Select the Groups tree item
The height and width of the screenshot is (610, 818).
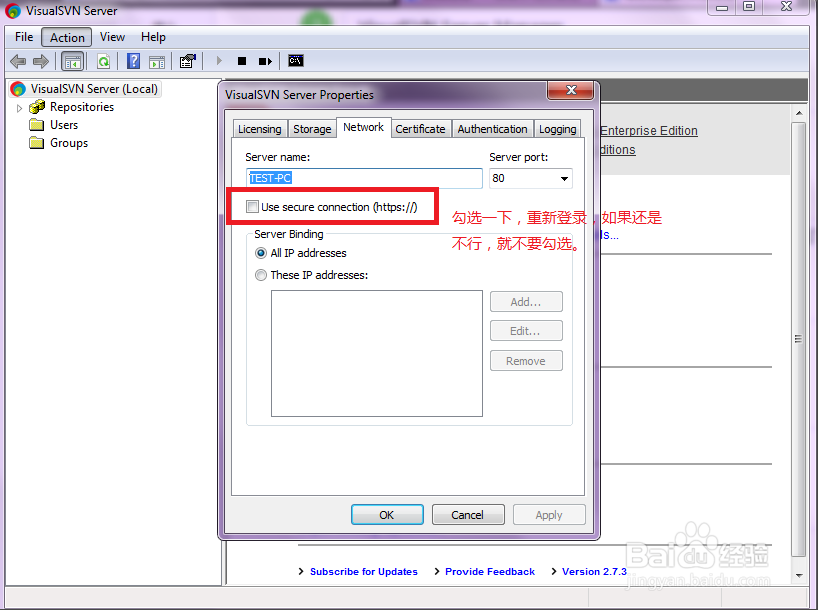tap(69, 143)
